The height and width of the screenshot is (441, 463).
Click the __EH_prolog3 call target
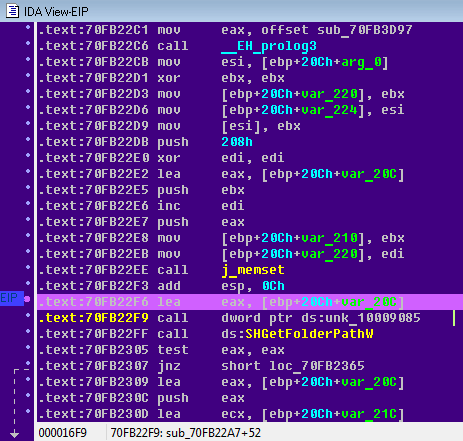coord(269,46)
